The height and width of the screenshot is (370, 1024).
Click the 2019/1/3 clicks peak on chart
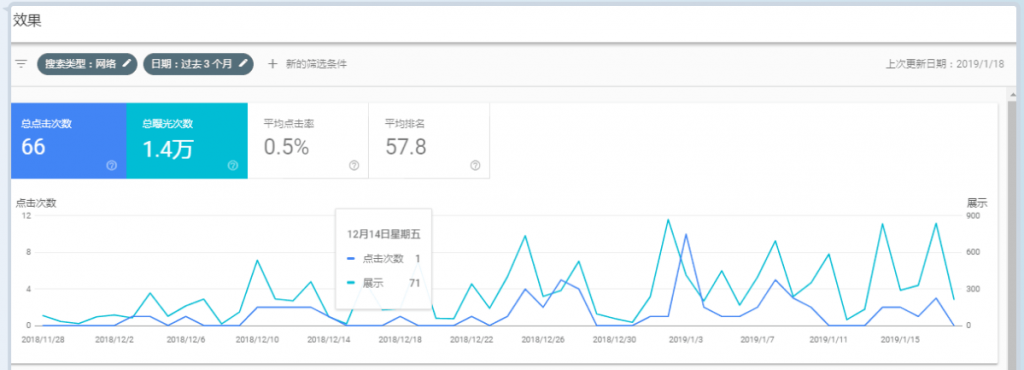[686, 234]
